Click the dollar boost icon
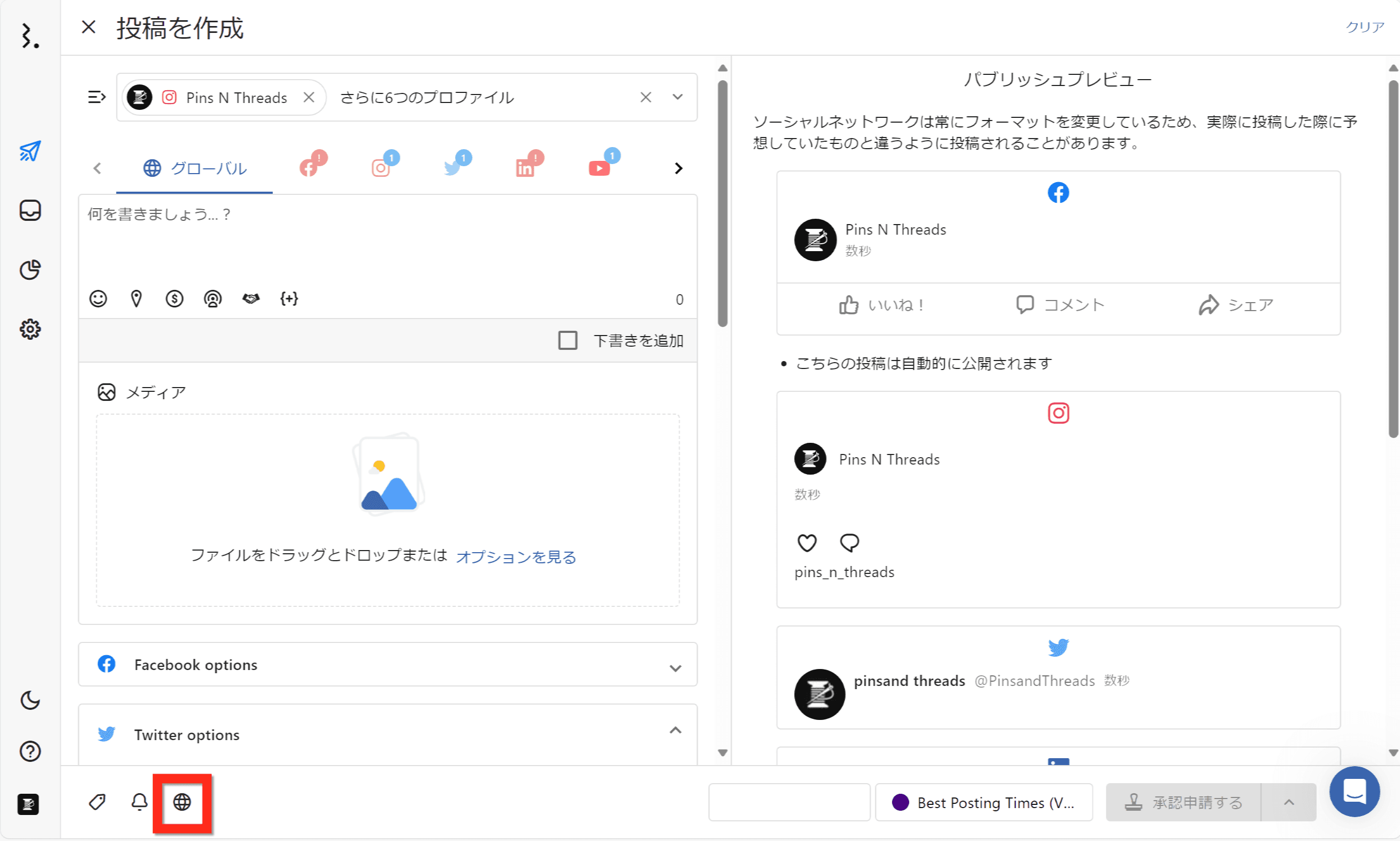The height and width of the screenshot is (841, 1400). (175, 299)
